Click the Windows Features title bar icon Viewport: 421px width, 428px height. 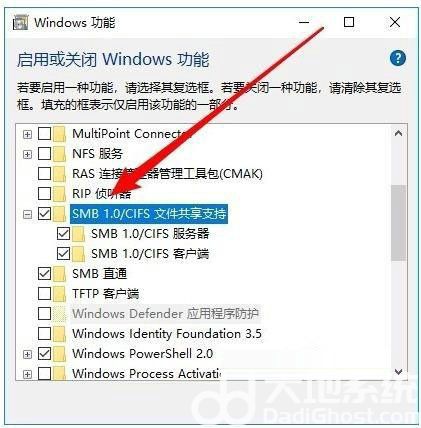pos(20,23)
